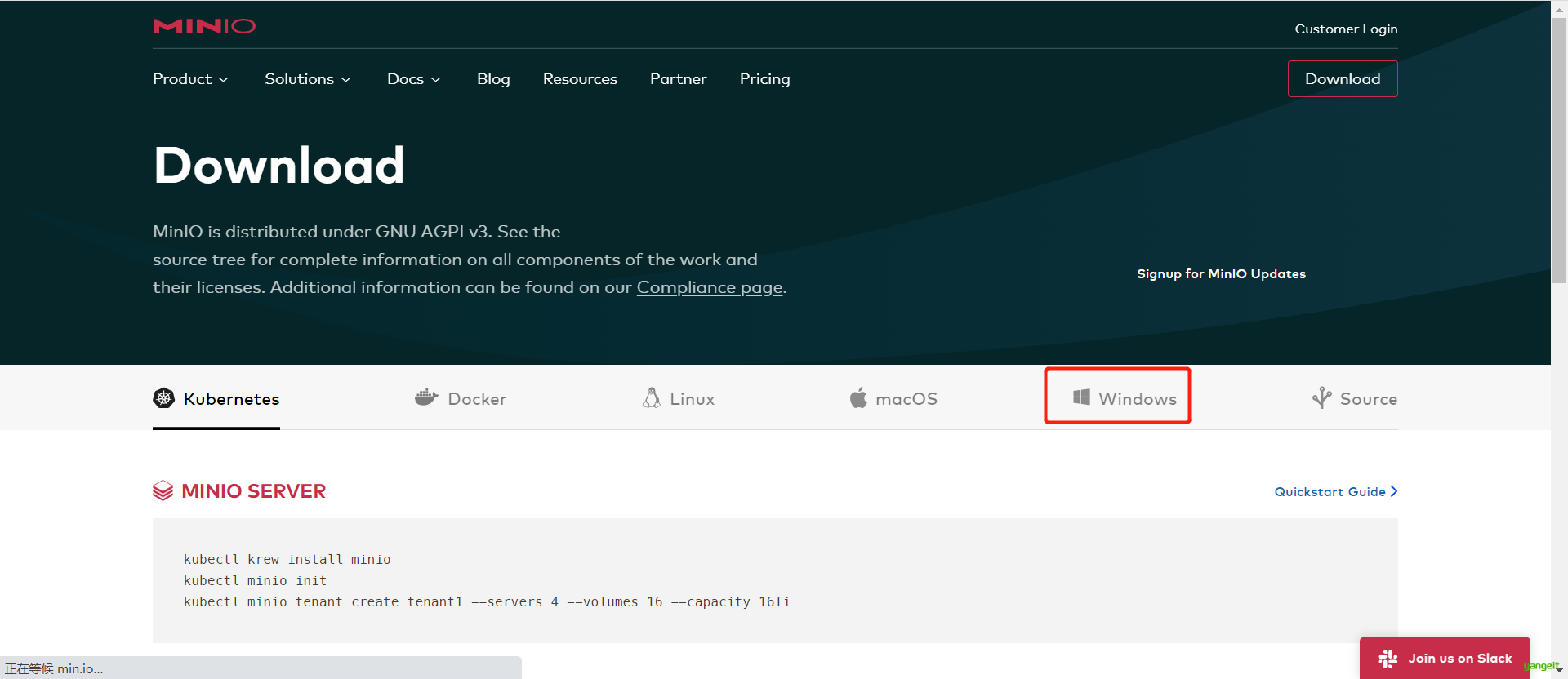Open the Quickstart Guide link
The image size is (1568, 679).
click(1336, 491)
